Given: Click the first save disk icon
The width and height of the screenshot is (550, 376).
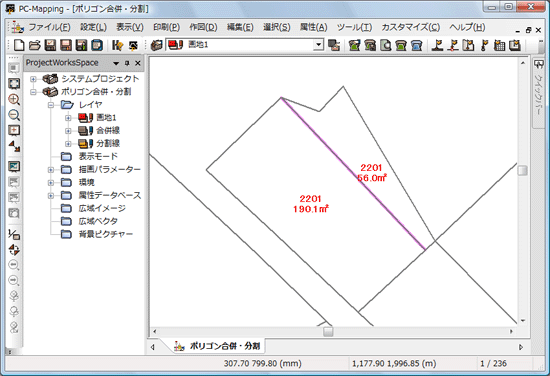Looking at the screenshot, I should pos(50,45).
